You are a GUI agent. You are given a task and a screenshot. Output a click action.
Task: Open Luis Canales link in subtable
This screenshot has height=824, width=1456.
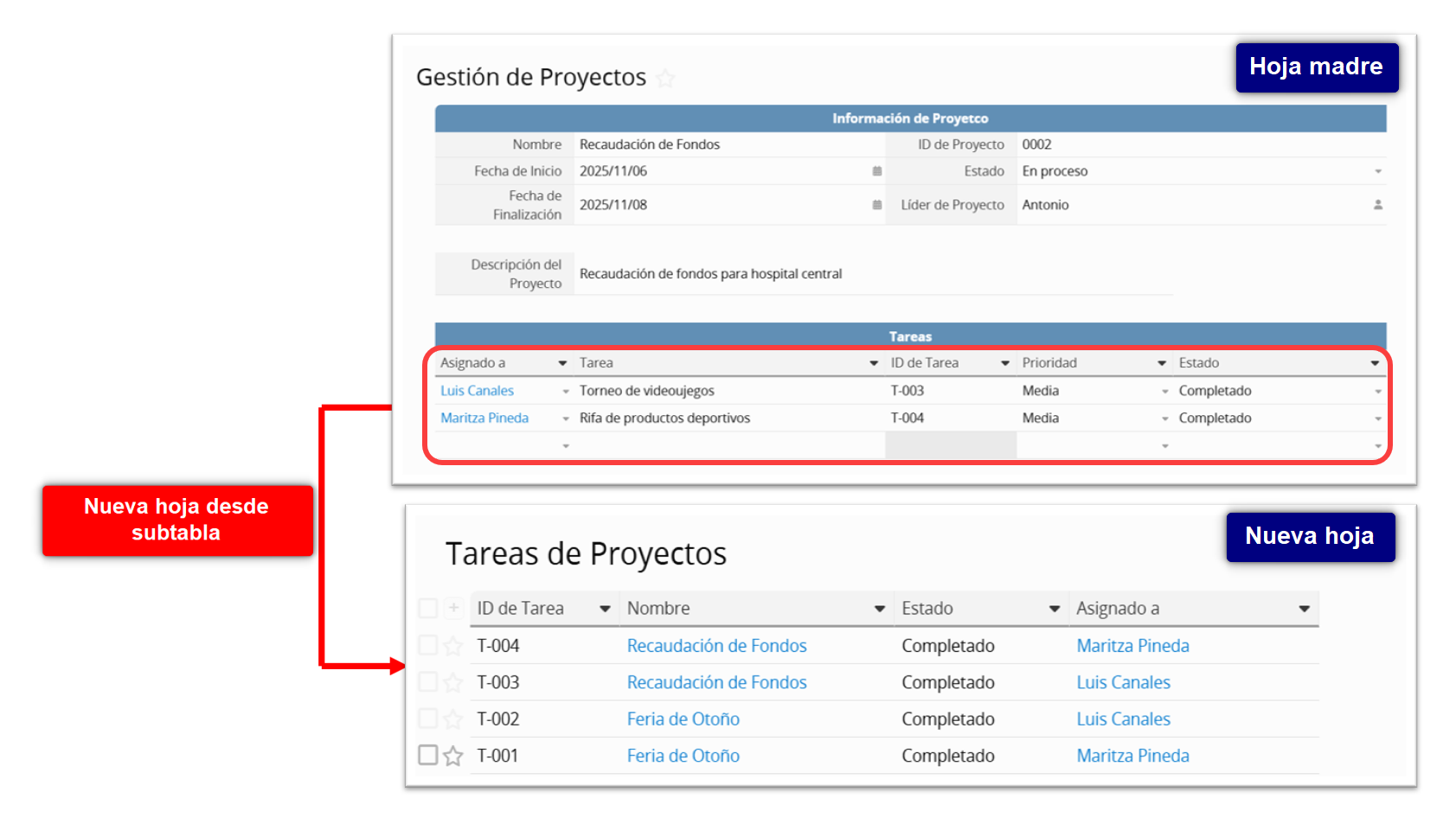click(x=477, y=391)
